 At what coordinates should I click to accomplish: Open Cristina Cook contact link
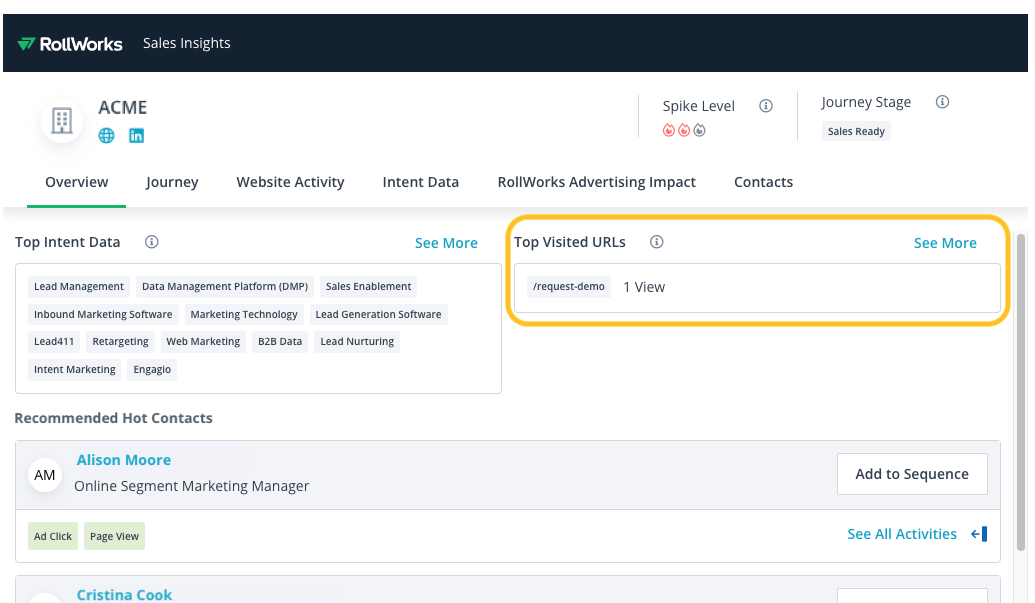tap(124, 594)
